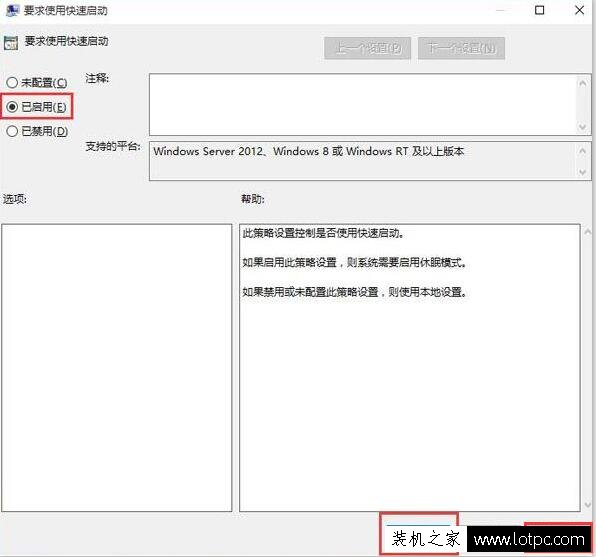Click the text 'Windows Server 2012、Windows 8 或 Windows RT 及以上版本'

(x=309, y=151)
